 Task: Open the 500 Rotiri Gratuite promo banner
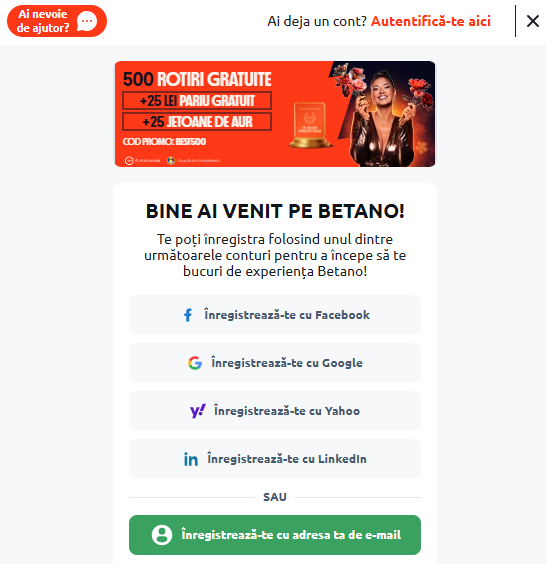click(x=275, y=114)
